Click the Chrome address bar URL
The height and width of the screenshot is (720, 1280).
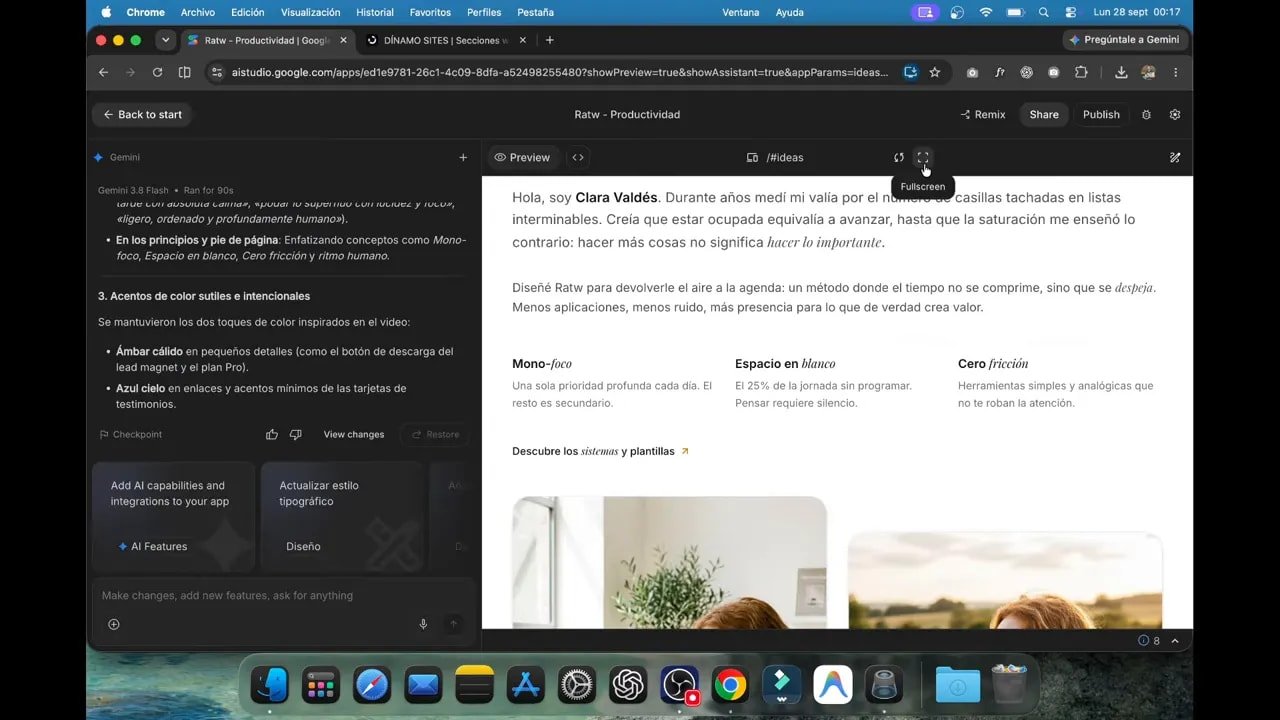(x=558, y=72)
